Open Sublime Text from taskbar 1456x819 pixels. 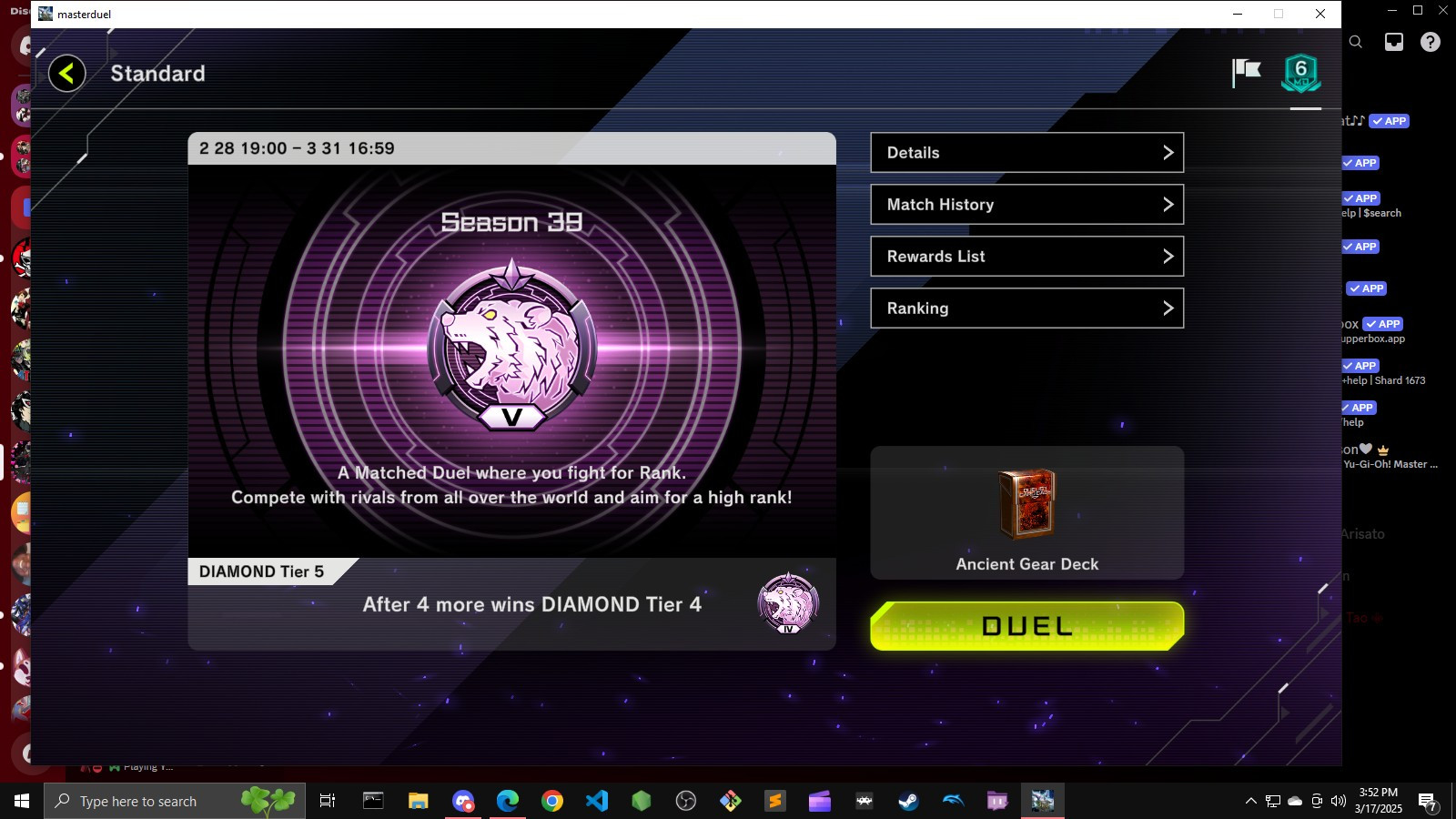[x=775, y=801]
